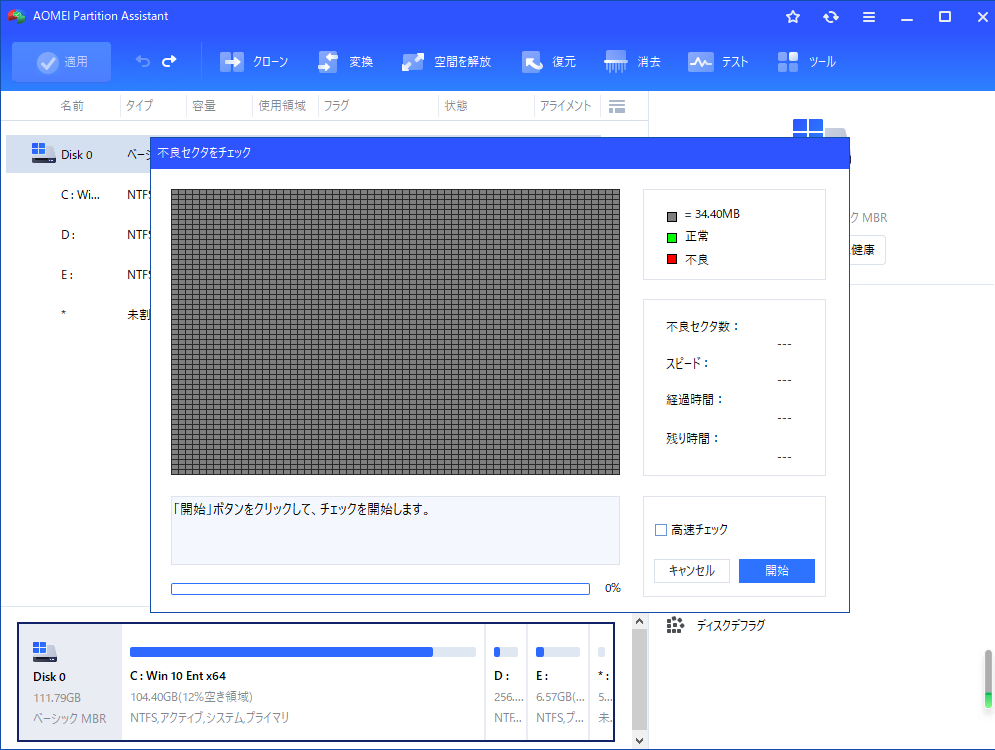Click the ディスクデフラグ disk defrag option
The width and height of the screenshot is (995, 750).
click(730, 626)
